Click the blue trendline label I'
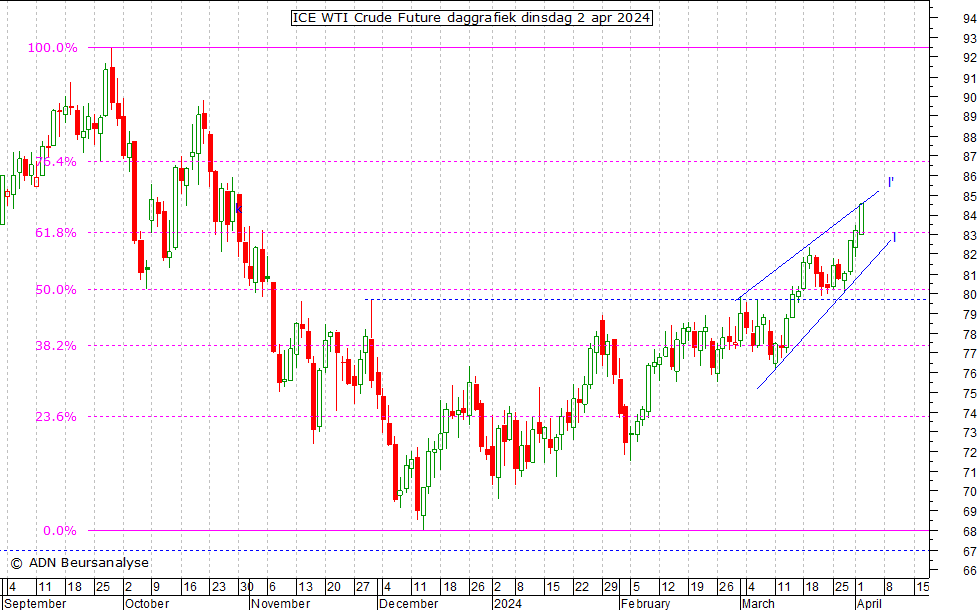 point(891,182)
